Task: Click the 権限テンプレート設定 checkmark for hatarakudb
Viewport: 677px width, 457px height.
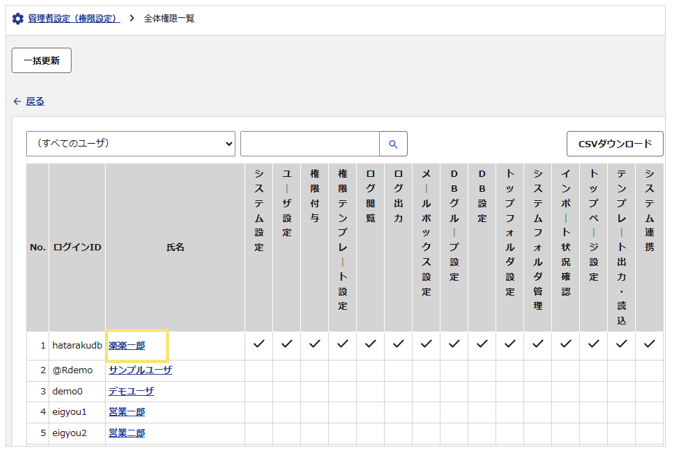Action: tap(343, 344)
